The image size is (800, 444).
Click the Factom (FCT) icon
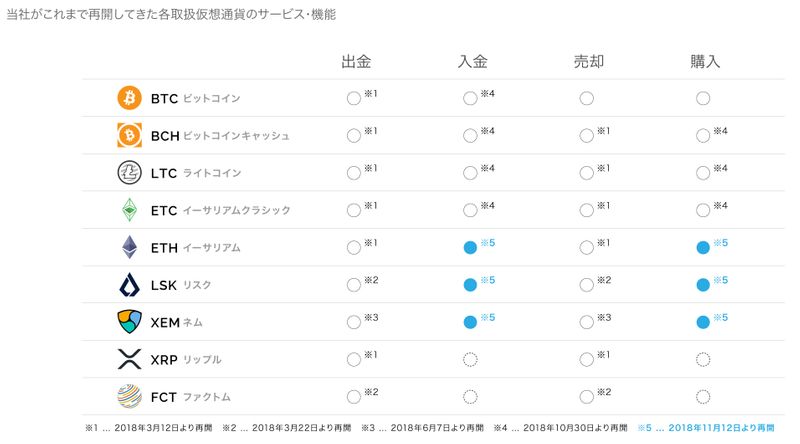(130, 396)
